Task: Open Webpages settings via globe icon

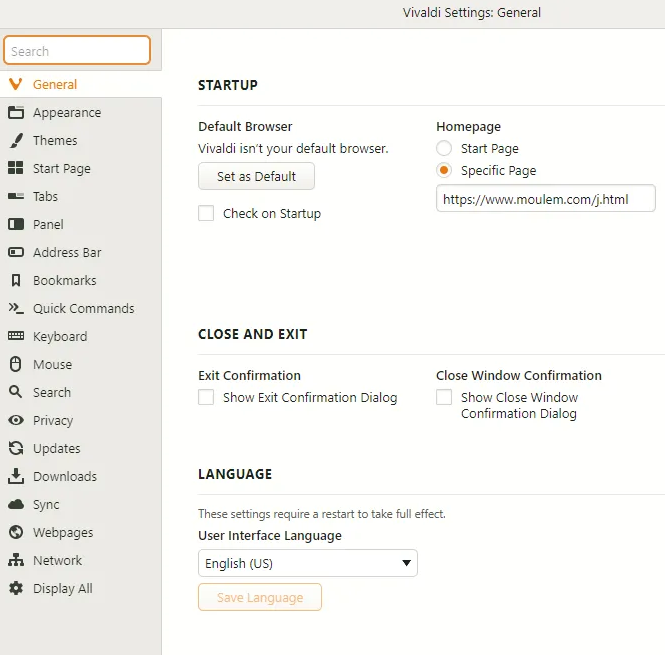Action: point(16,533)
